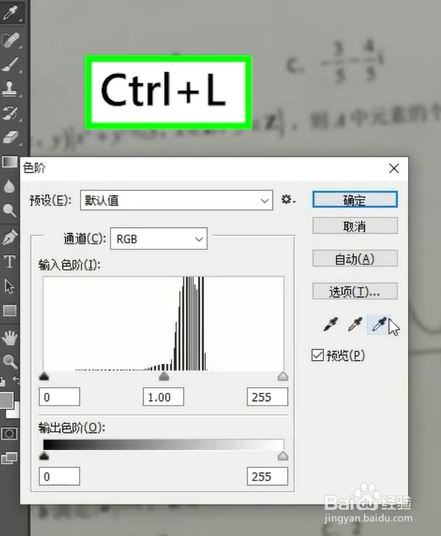Viewport: 441px width, 536px height.
Task: Pick the set black point eyedropper
Action: pyautogui.click(x=330, y=324)
